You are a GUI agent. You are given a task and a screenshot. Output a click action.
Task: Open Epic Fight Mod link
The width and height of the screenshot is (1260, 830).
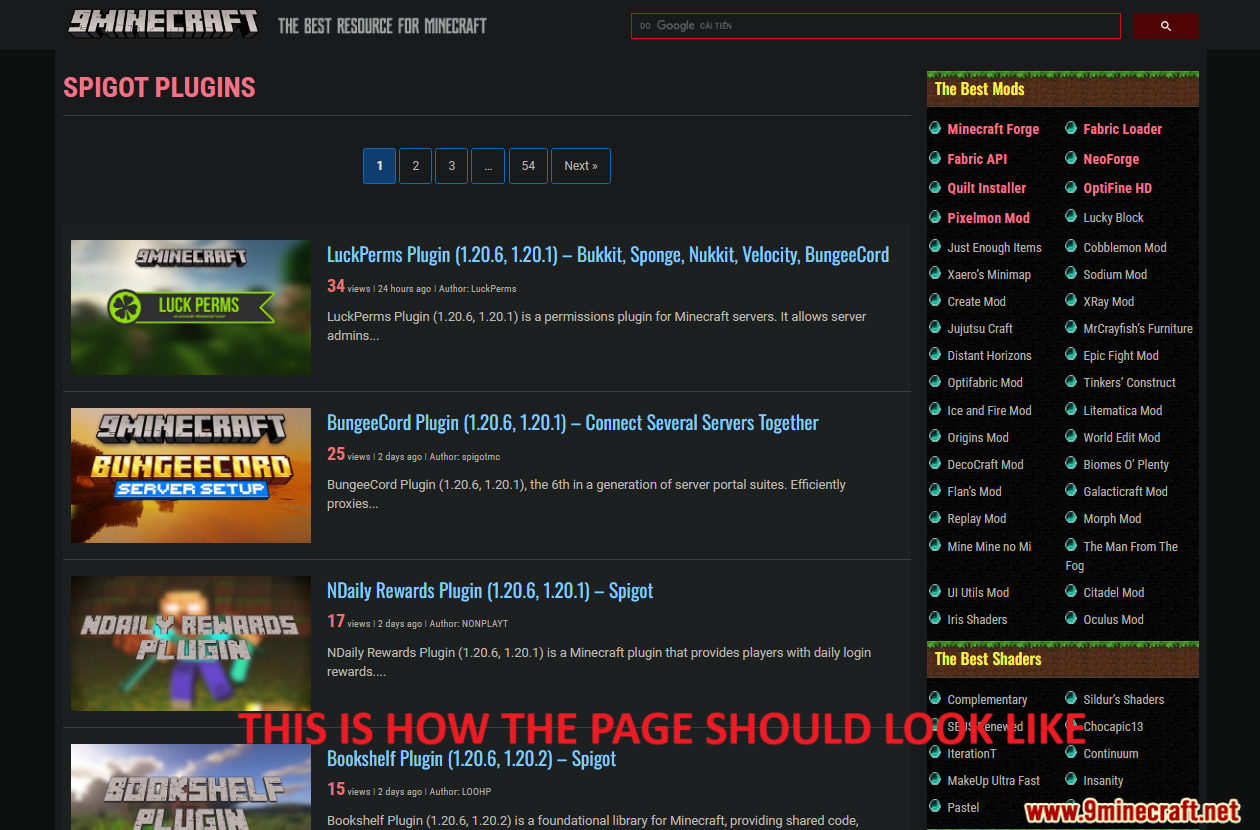[1121, 356]
